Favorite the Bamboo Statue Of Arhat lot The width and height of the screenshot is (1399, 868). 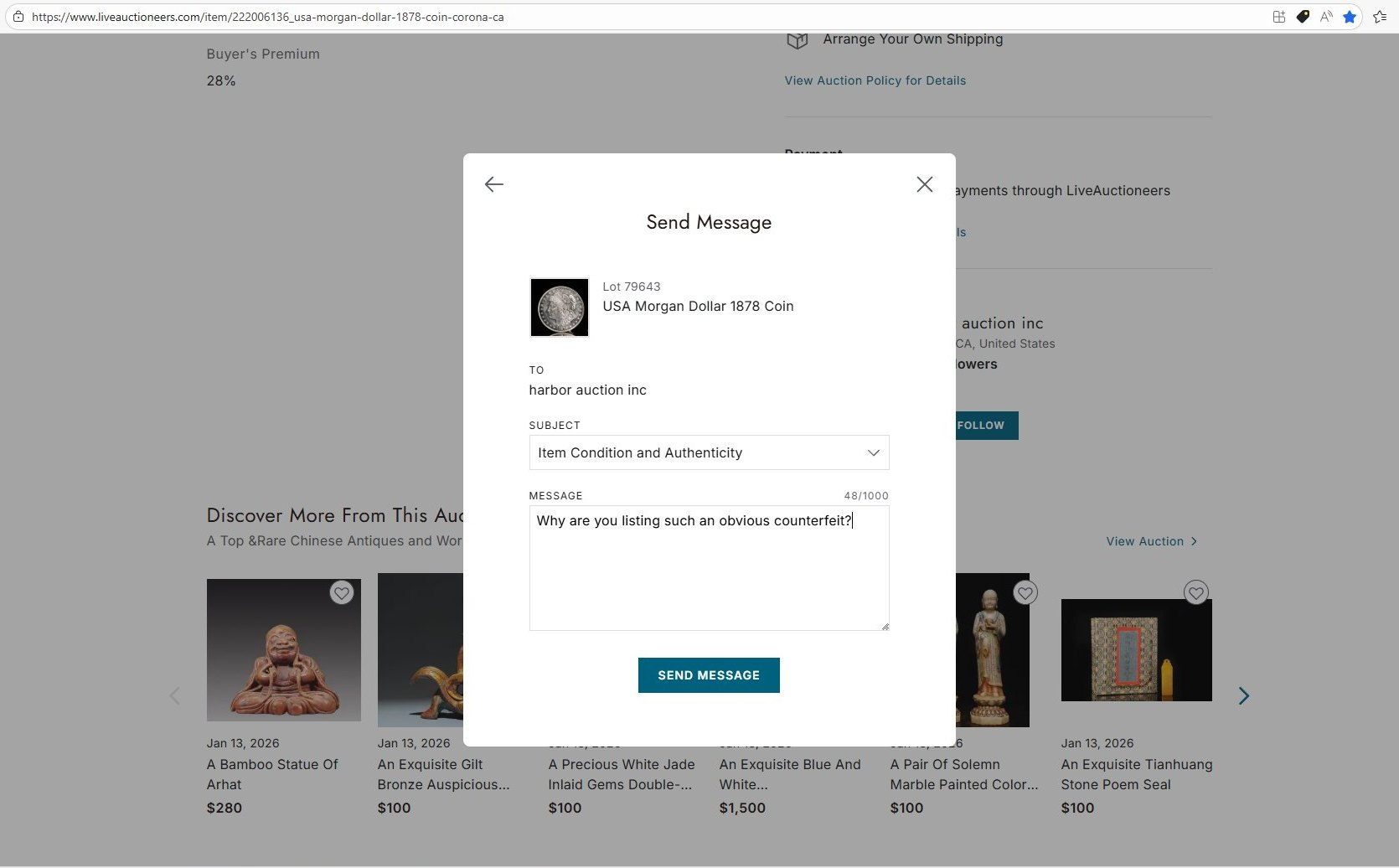click(342, 593)
